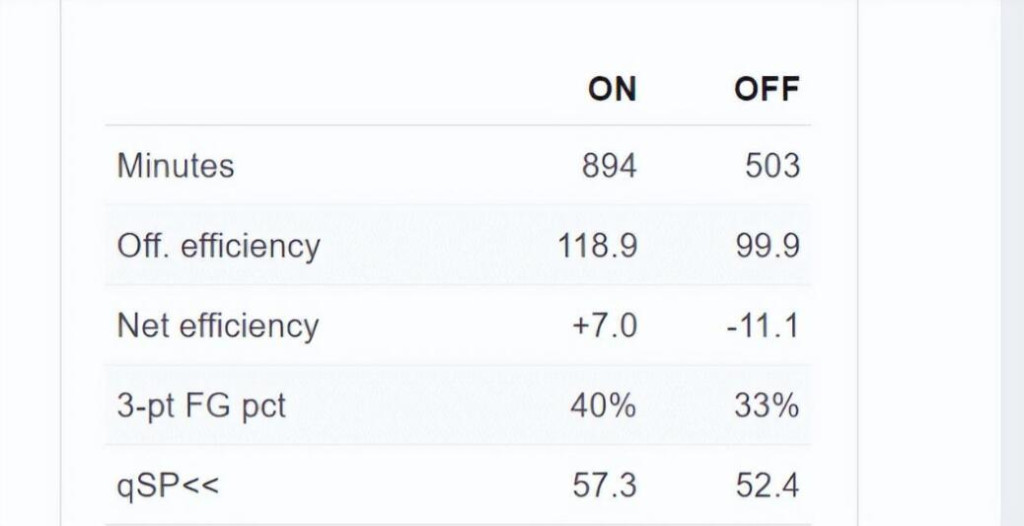Click the 57.3 qSP value
Screen dimensions: 1024x526
604,486
